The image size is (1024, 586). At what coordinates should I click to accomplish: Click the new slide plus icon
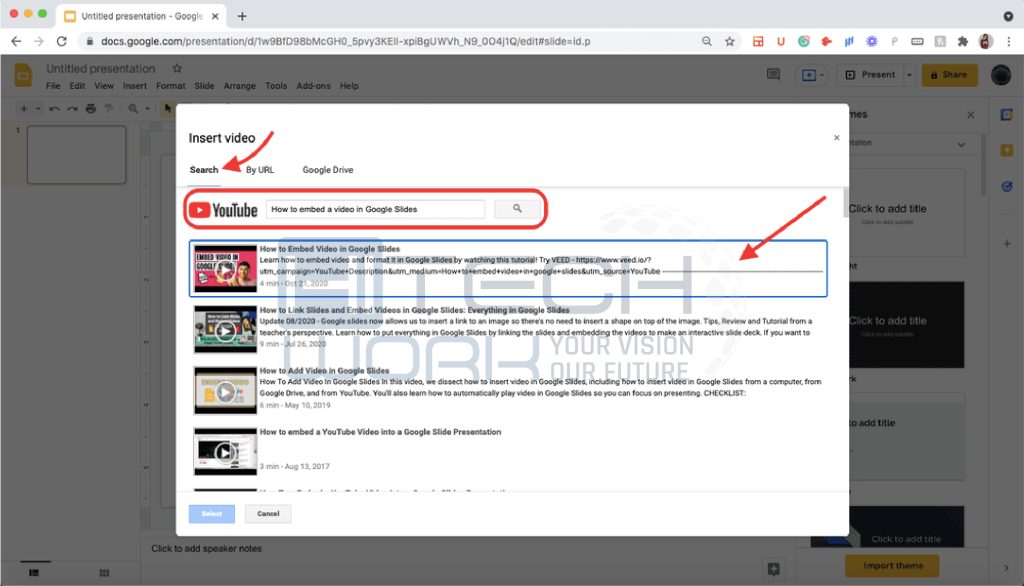(24, 108)
